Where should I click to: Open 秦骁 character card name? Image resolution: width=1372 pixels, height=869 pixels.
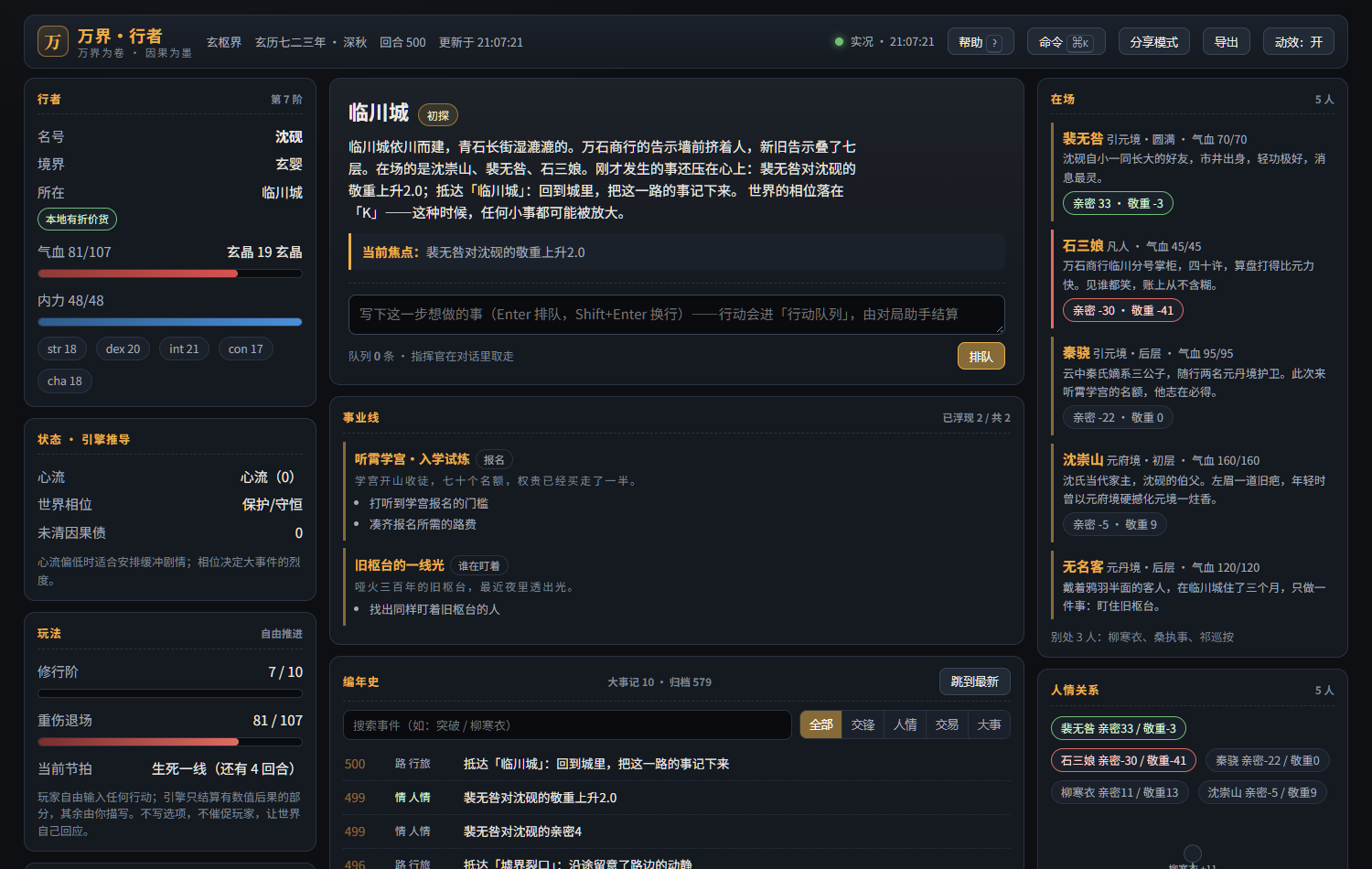tap(1077, 353)
